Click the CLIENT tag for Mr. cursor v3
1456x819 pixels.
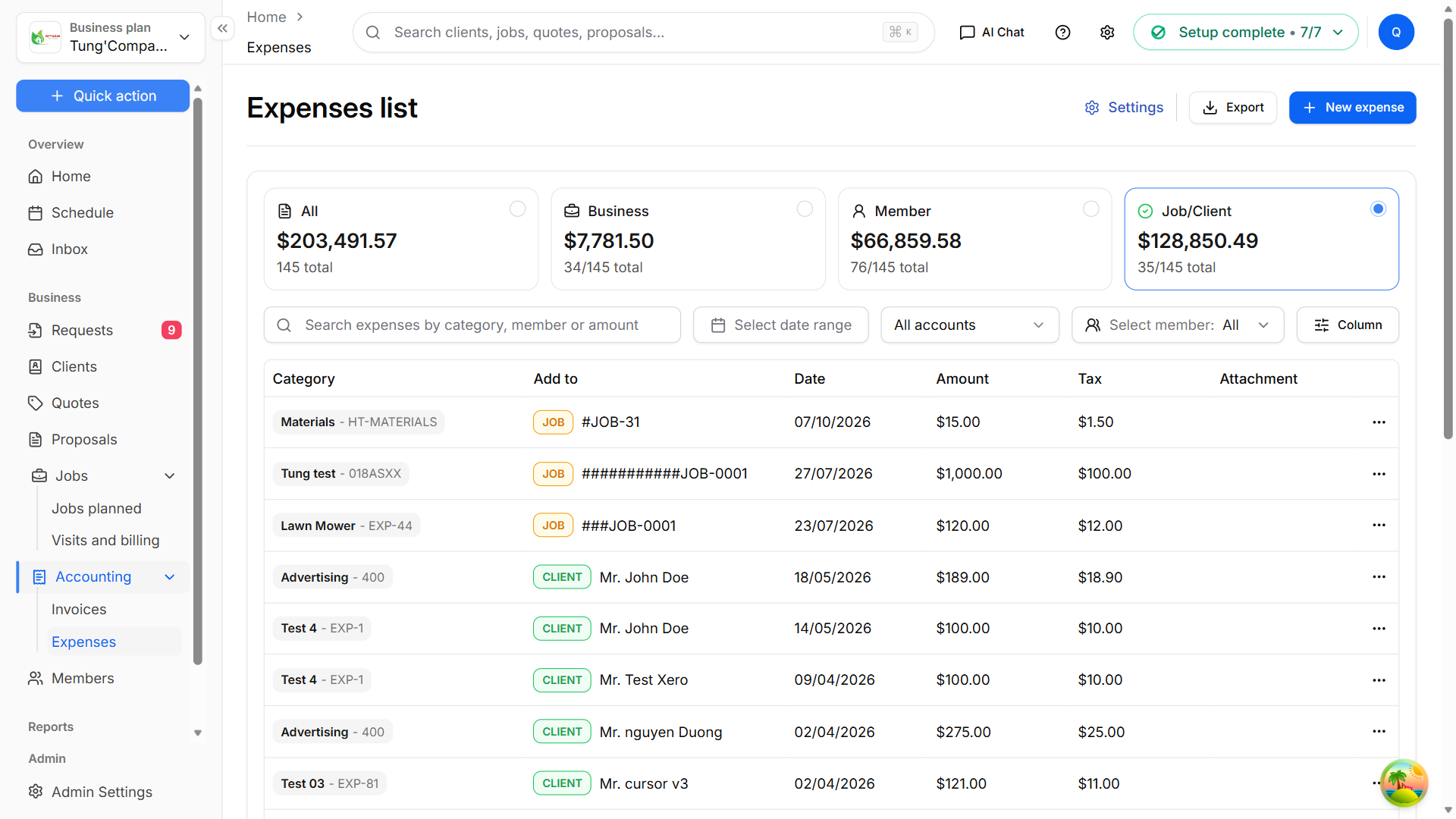point(562,783)
